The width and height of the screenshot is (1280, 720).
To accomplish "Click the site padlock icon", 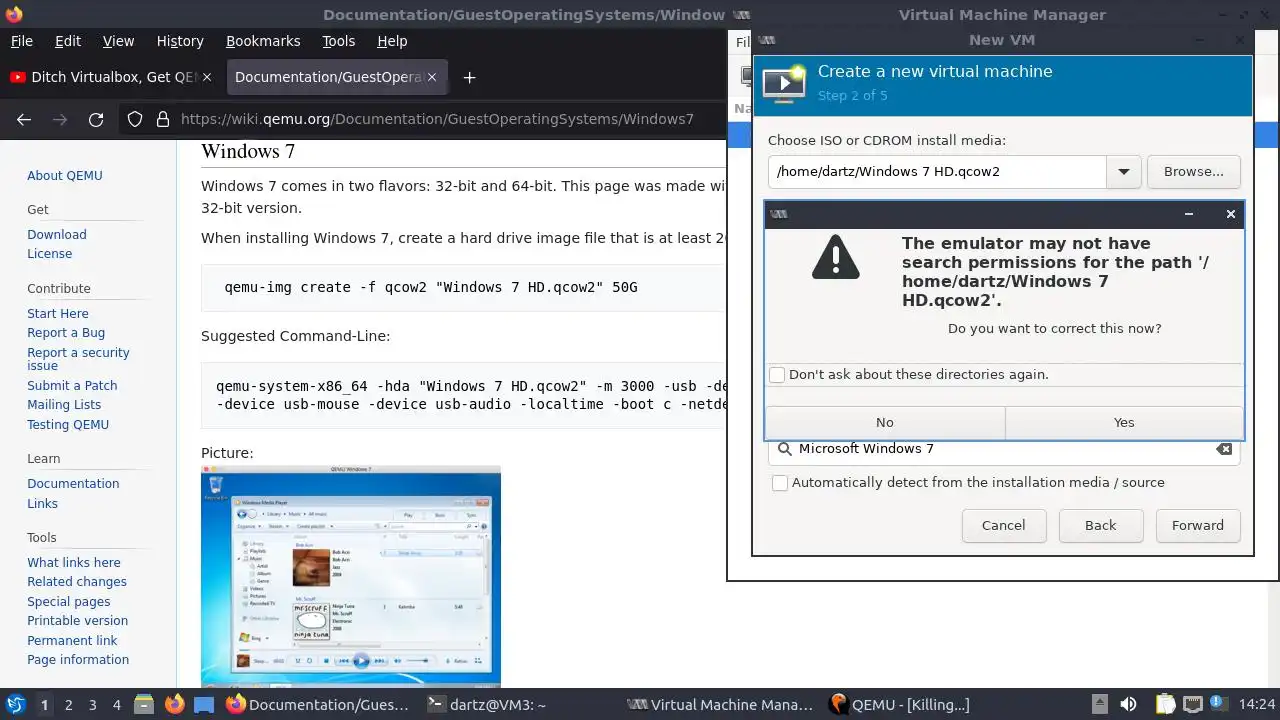I will point(163,119).
